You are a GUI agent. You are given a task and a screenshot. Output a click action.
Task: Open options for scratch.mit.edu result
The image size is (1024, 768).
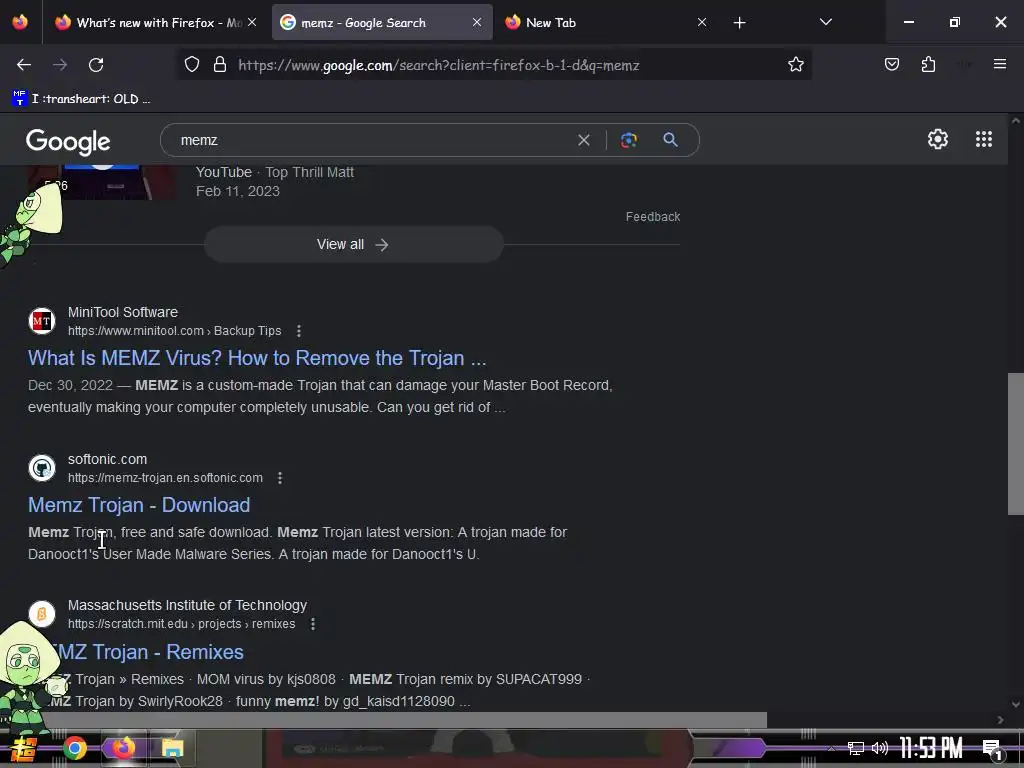(x=313, y=624)
